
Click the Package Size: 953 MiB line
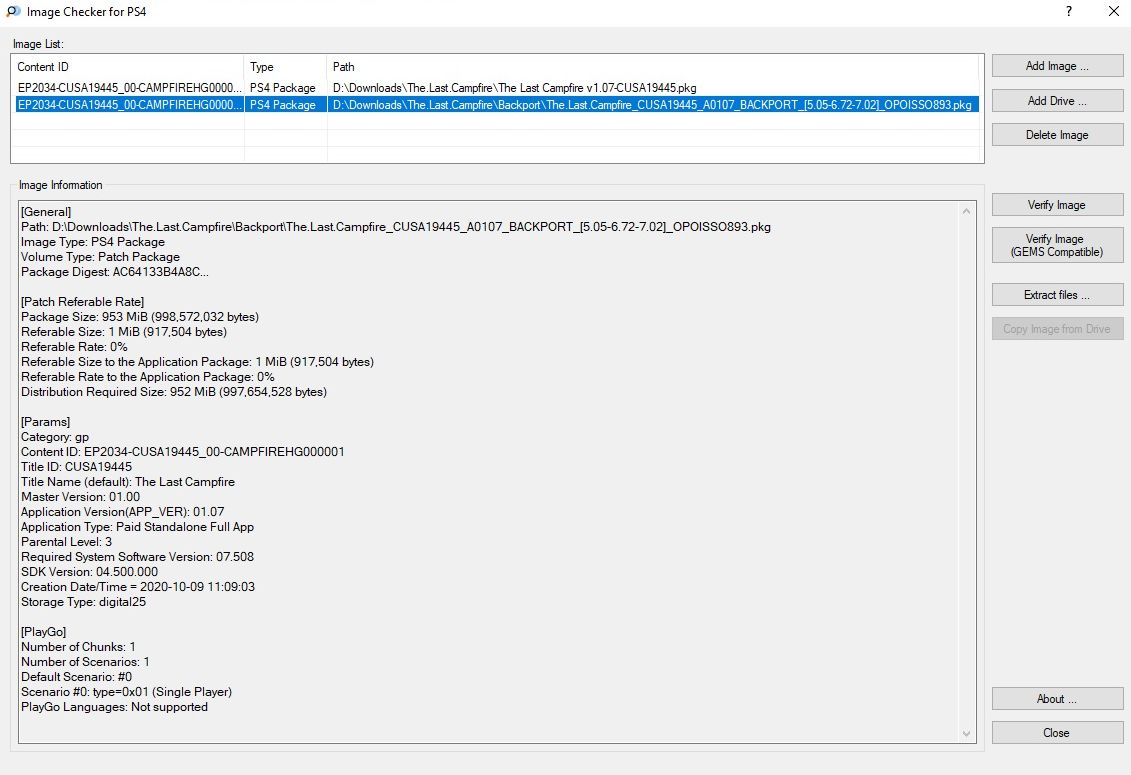pos(140,318)
